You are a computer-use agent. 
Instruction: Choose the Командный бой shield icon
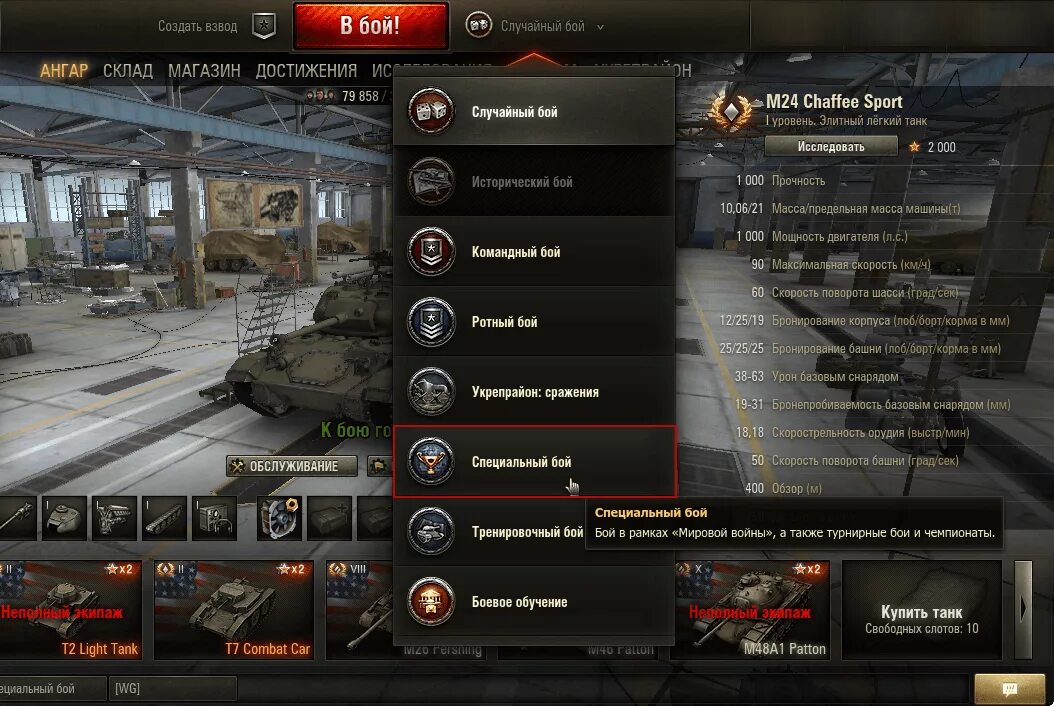coord(431,251)
